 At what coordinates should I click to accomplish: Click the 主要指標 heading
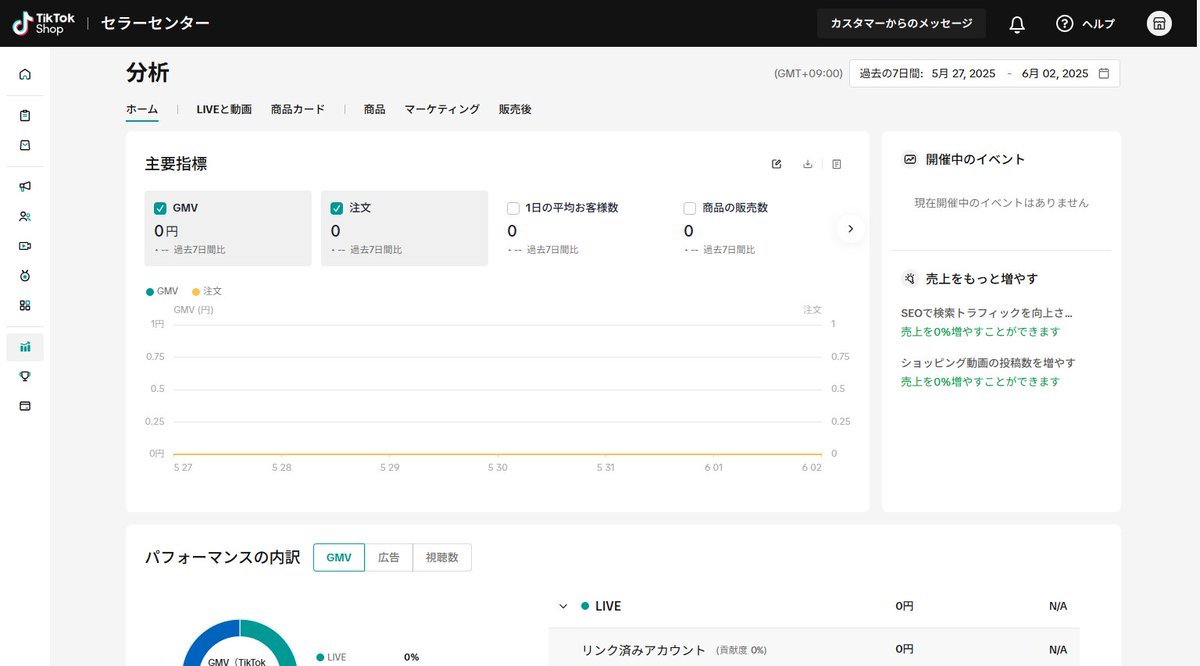(176, 164)
